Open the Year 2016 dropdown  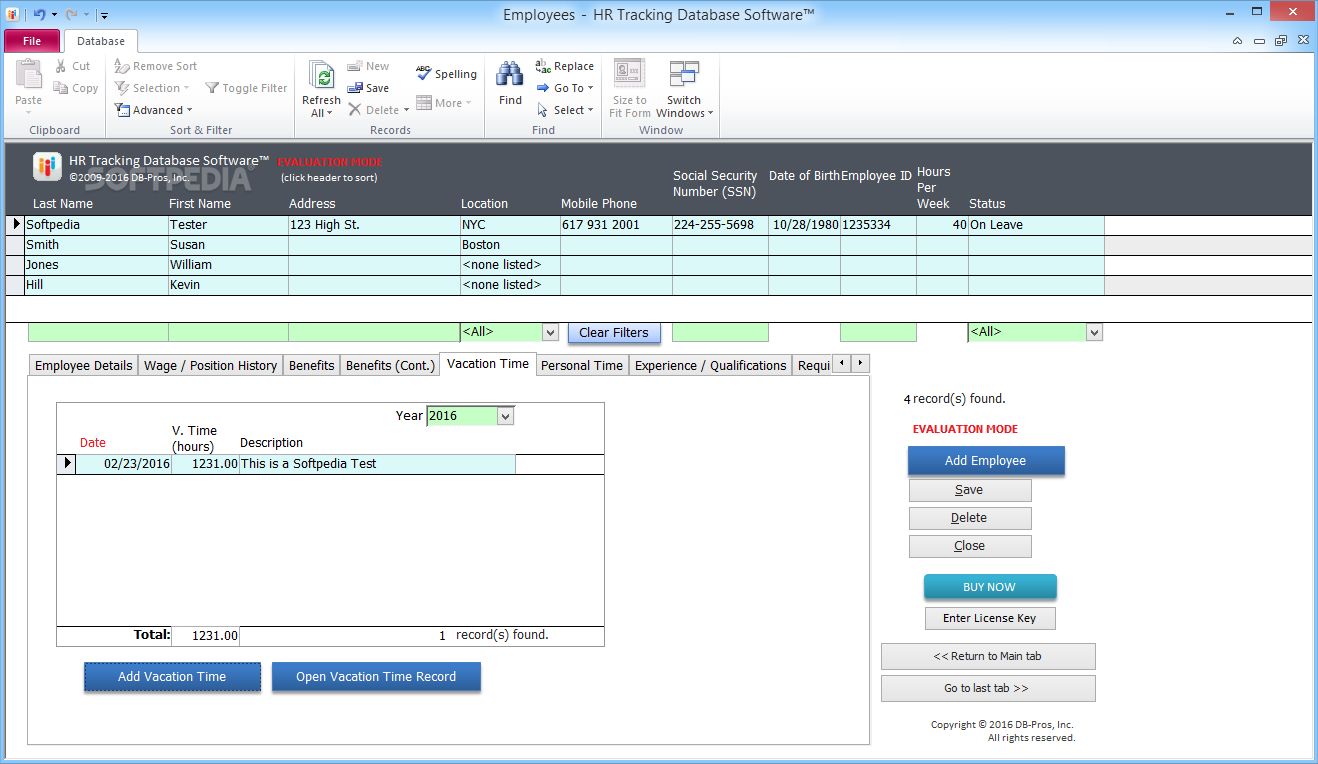[x=505, y=416]
